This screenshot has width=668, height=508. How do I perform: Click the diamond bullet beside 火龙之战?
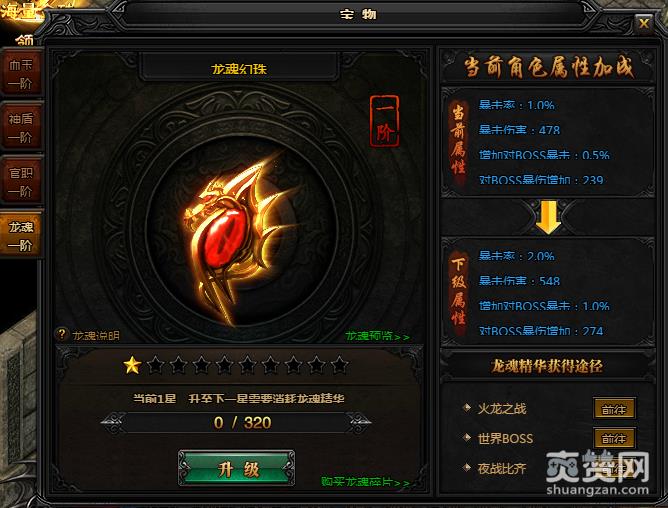coord(467,407)
